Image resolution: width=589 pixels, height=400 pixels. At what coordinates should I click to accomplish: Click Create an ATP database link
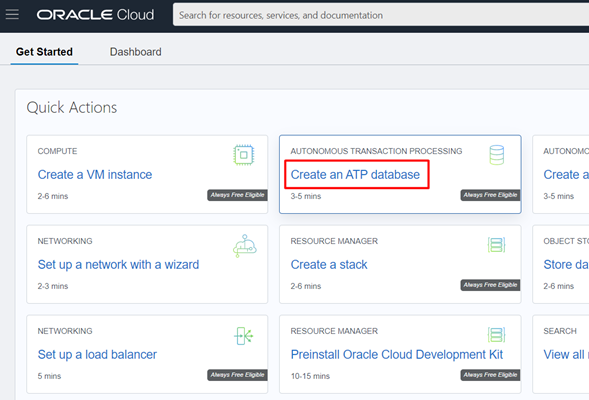355,175
